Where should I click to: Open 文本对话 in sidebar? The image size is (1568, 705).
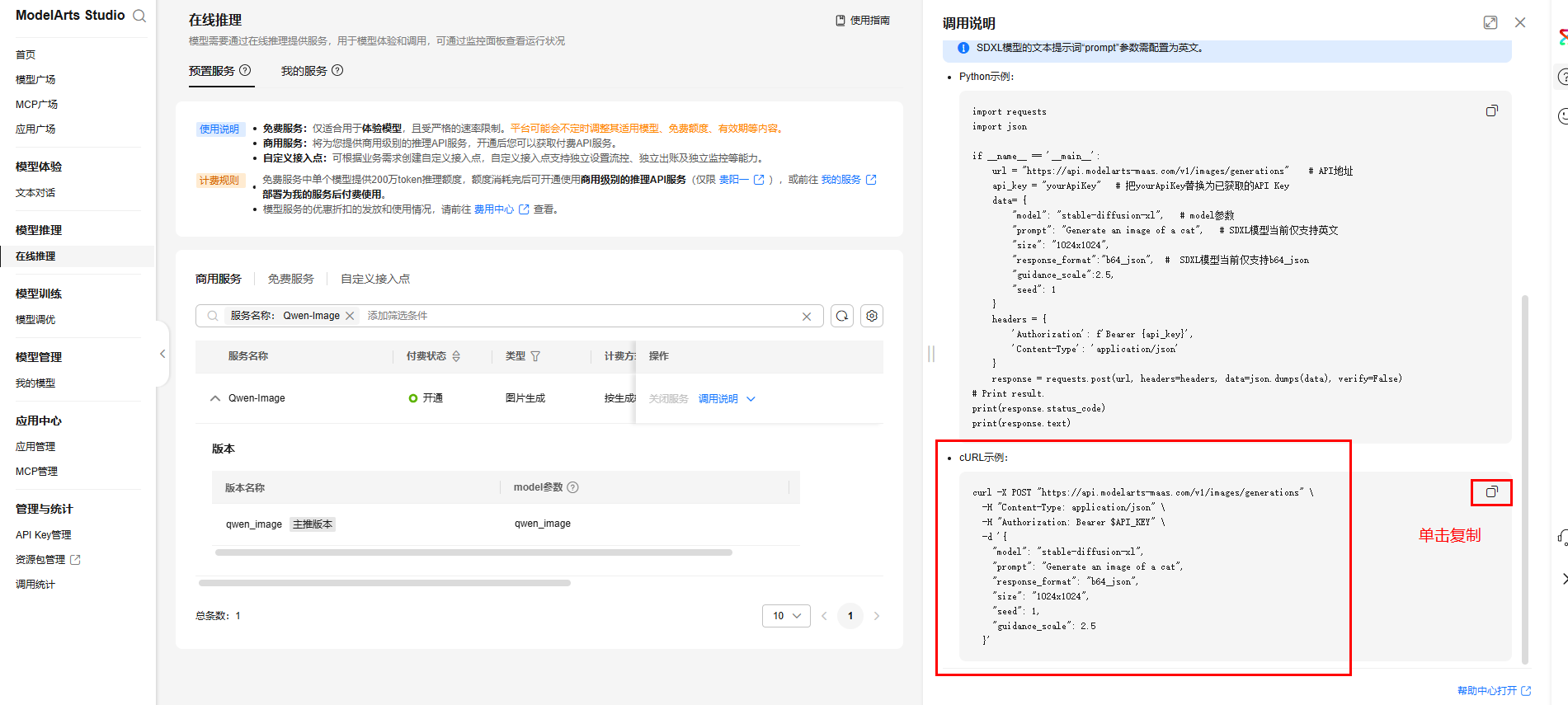(x=35, y=193)
